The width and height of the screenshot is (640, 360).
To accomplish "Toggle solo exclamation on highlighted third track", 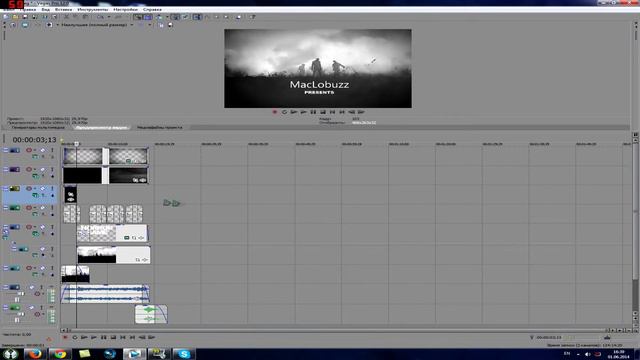I will coord(52,189).
